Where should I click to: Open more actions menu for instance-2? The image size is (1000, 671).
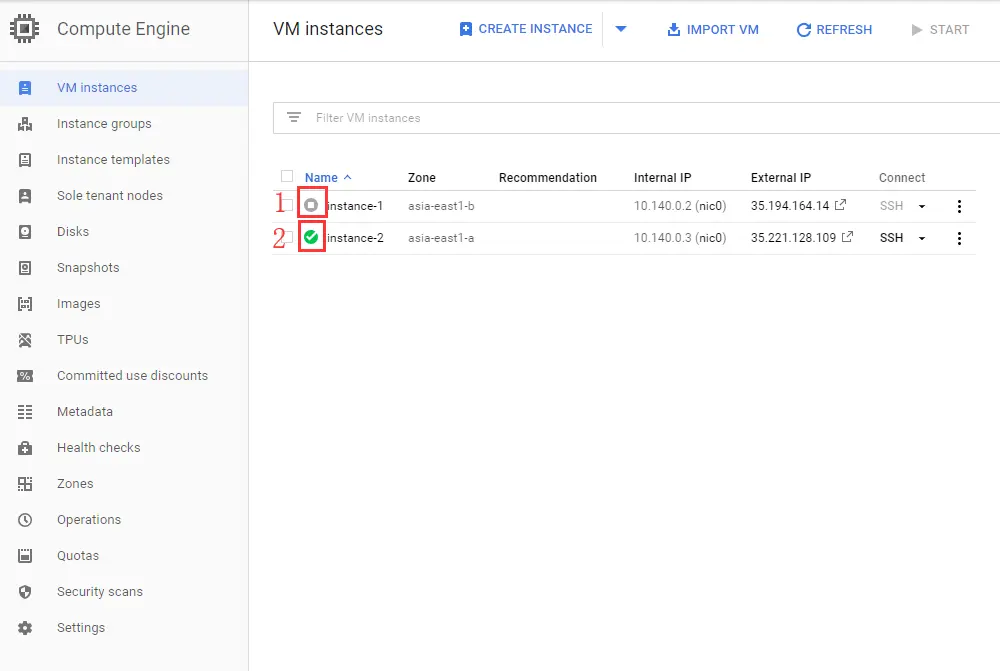(959, 238)
